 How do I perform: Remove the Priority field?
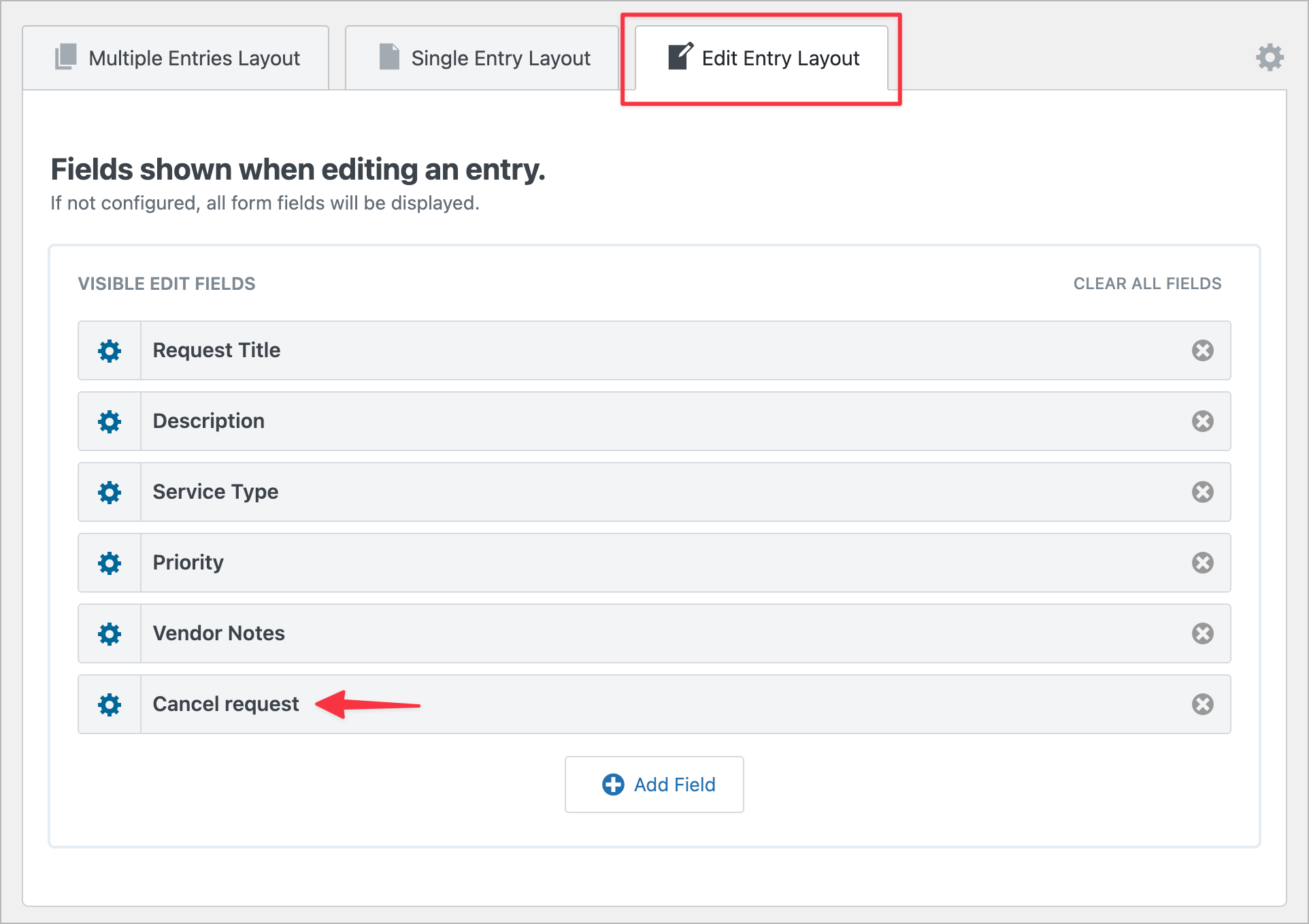1202,563
